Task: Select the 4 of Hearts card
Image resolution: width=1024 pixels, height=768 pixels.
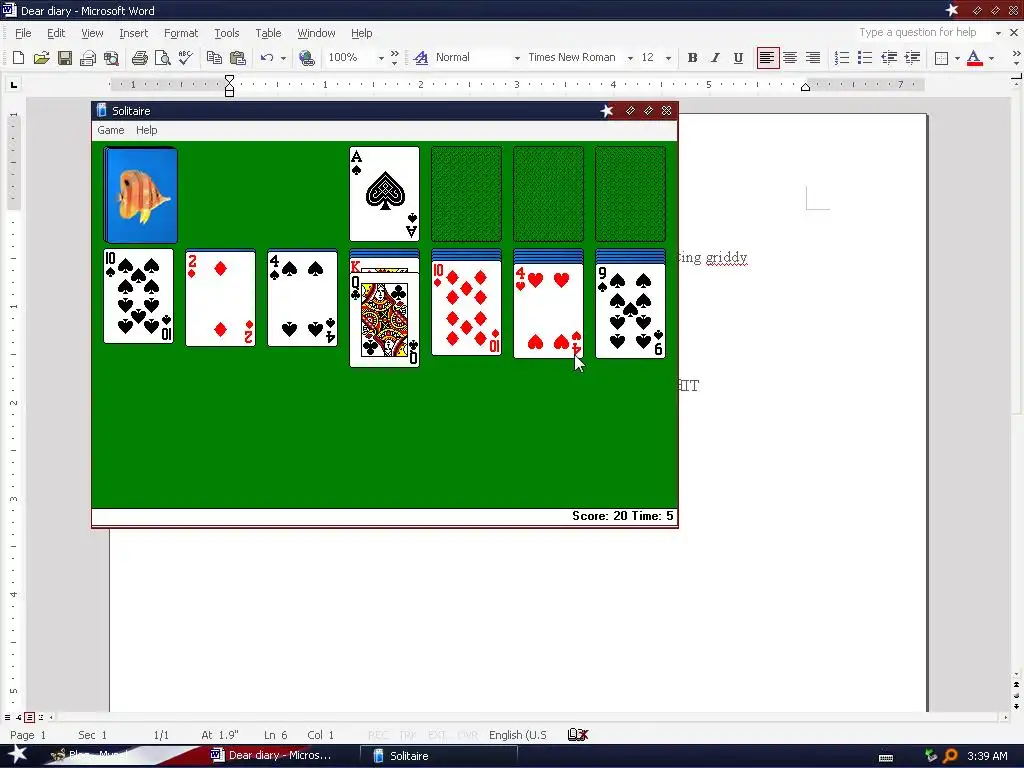Action: [x=549, y=311]
